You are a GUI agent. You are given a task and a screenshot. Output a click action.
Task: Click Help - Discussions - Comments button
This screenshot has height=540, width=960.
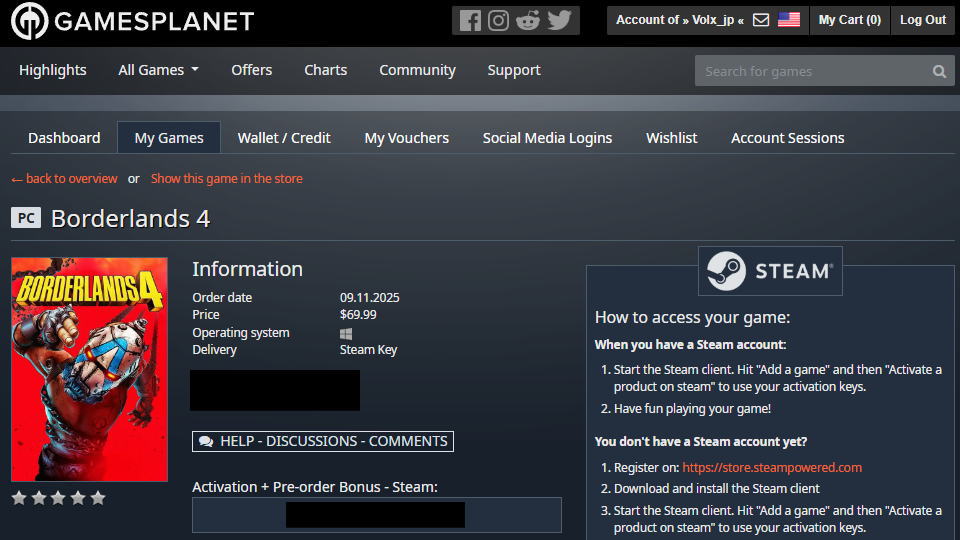coord(323,441)
